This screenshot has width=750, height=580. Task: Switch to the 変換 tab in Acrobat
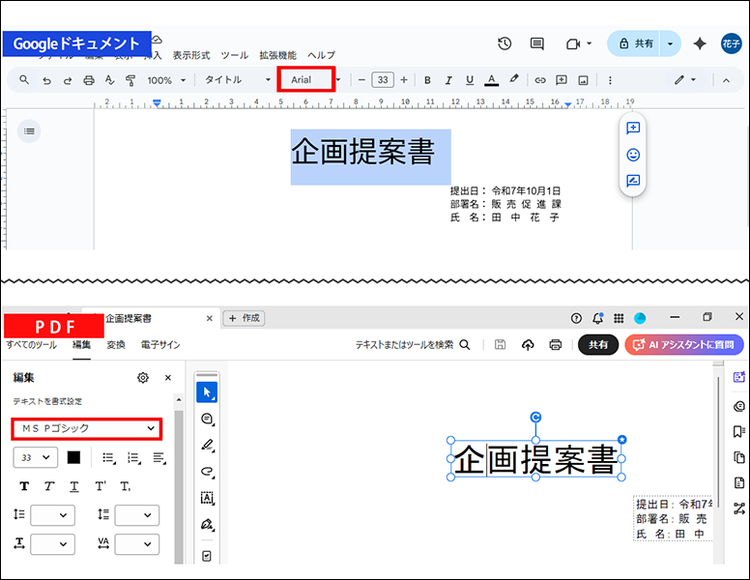tap(116, 345)
